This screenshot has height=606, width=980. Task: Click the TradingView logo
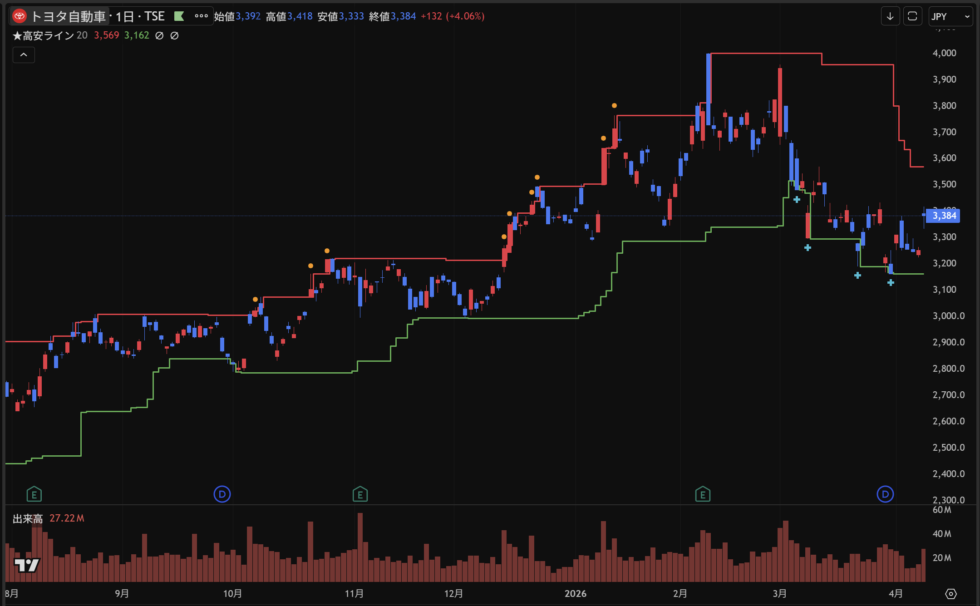(27, 566)
